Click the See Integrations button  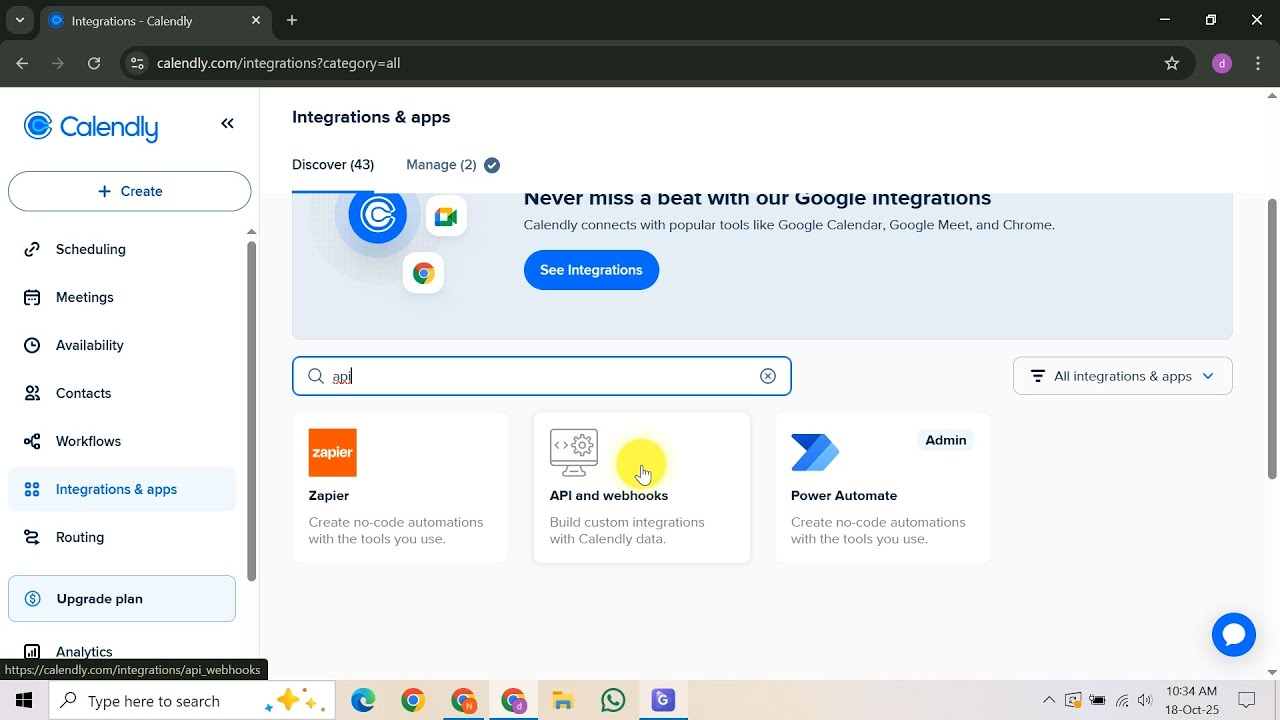[x=591, y=270]
